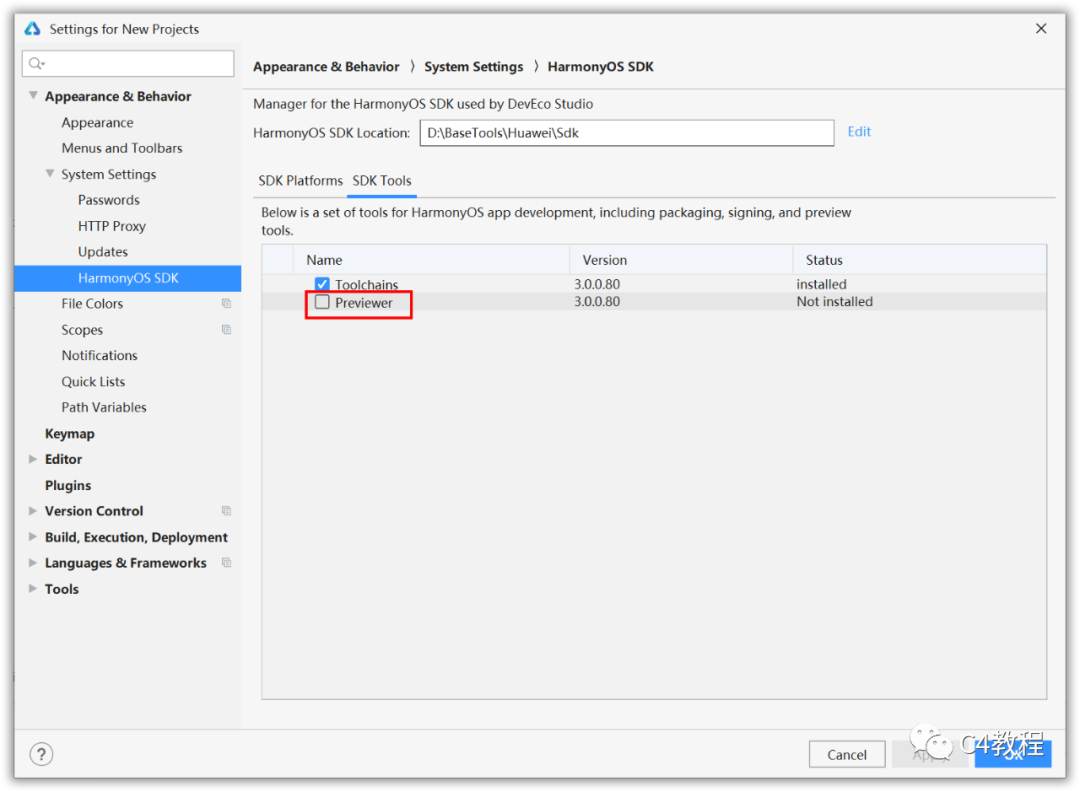
Task: Click the help question mark icon
Action: 41,754
